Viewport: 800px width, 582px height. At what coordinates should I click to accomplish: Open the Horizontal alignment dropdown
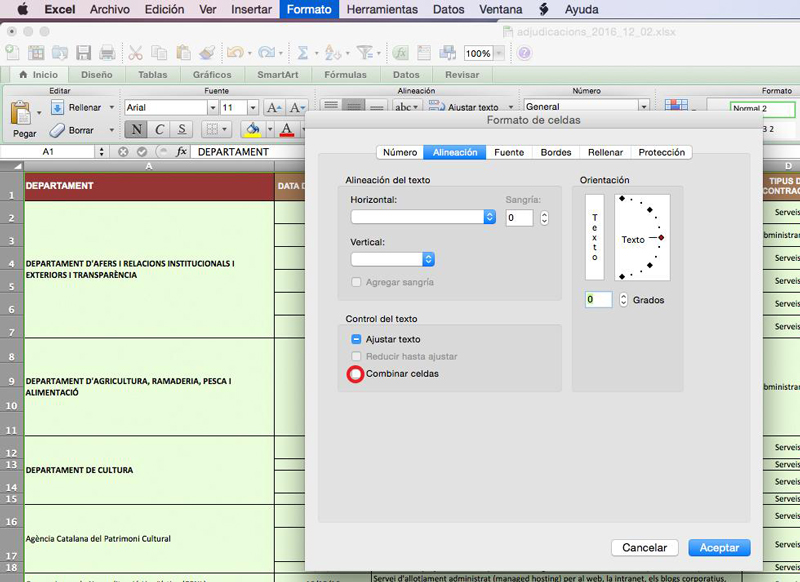[423, 217]
